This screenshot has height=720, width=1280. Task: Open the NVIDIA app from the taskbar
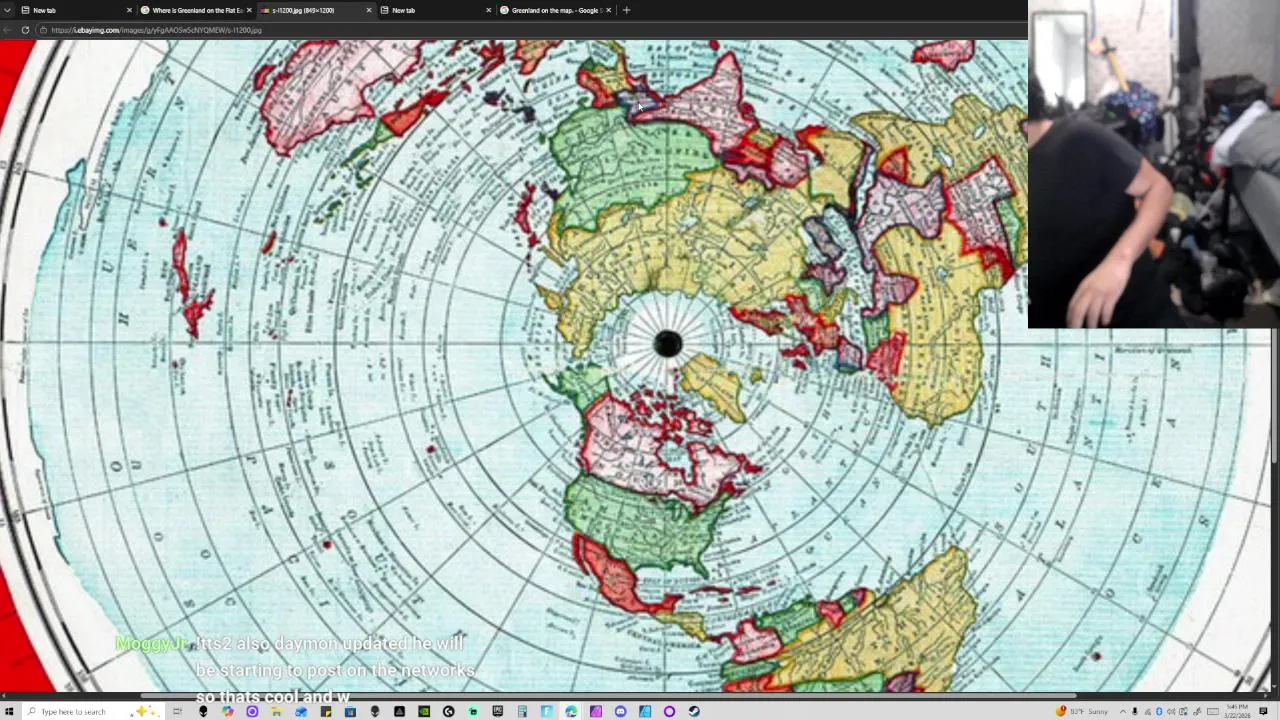[x=423, y=711]
